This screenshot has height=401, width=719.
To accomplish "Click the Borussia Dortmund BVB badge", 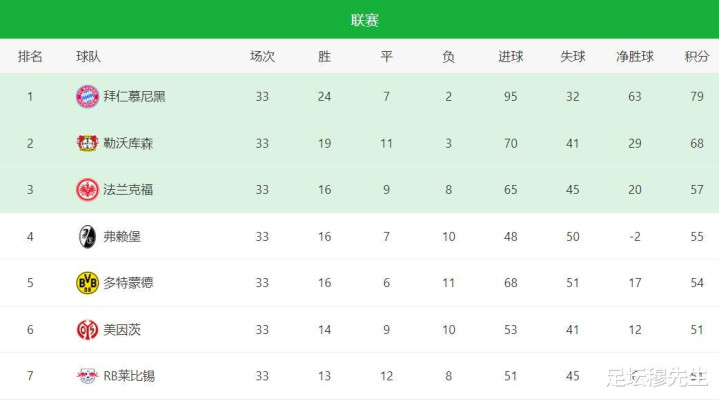I will [x=87, y=283].
